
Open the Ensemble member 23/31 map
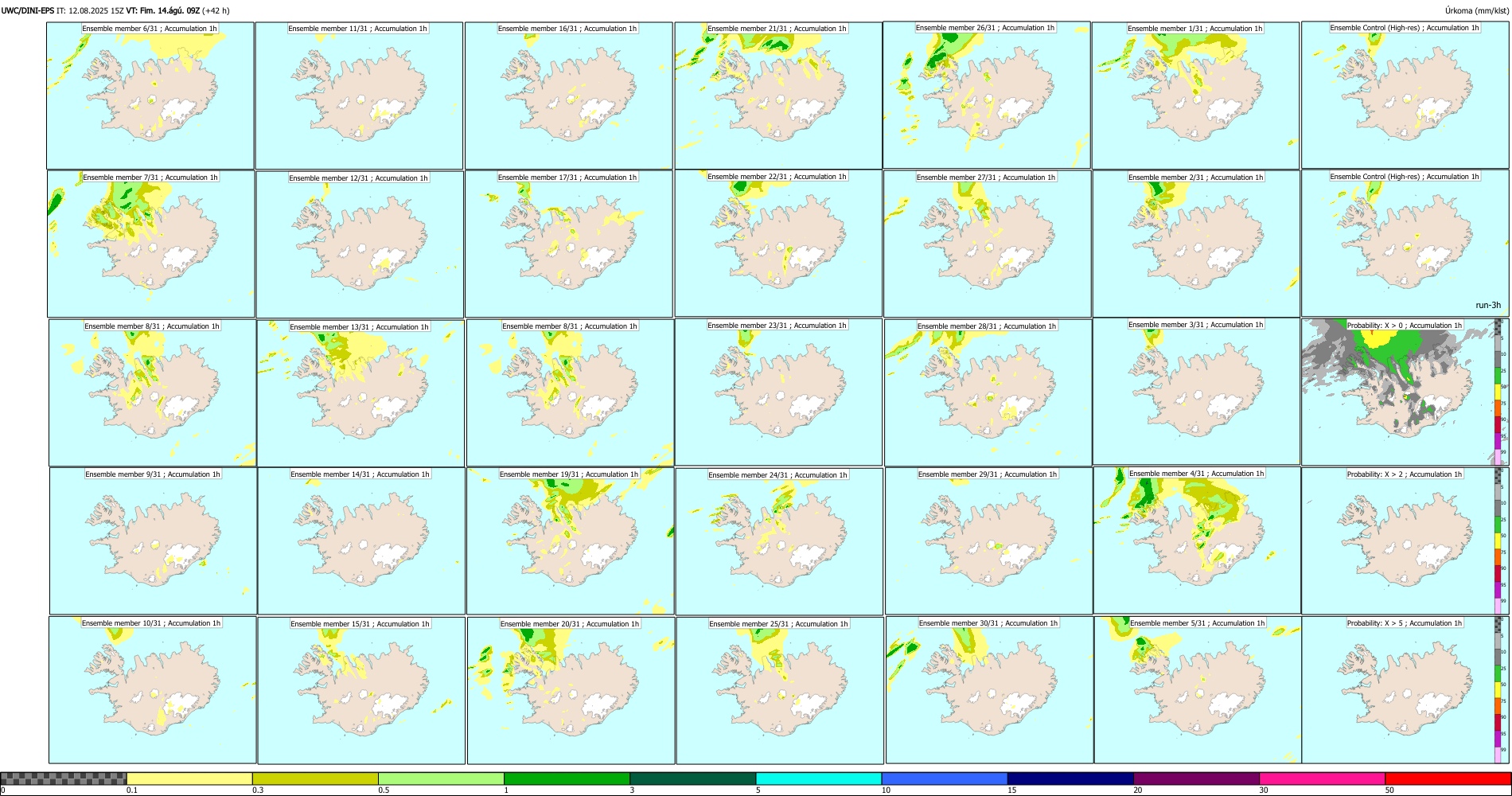(x=778, y=392)
